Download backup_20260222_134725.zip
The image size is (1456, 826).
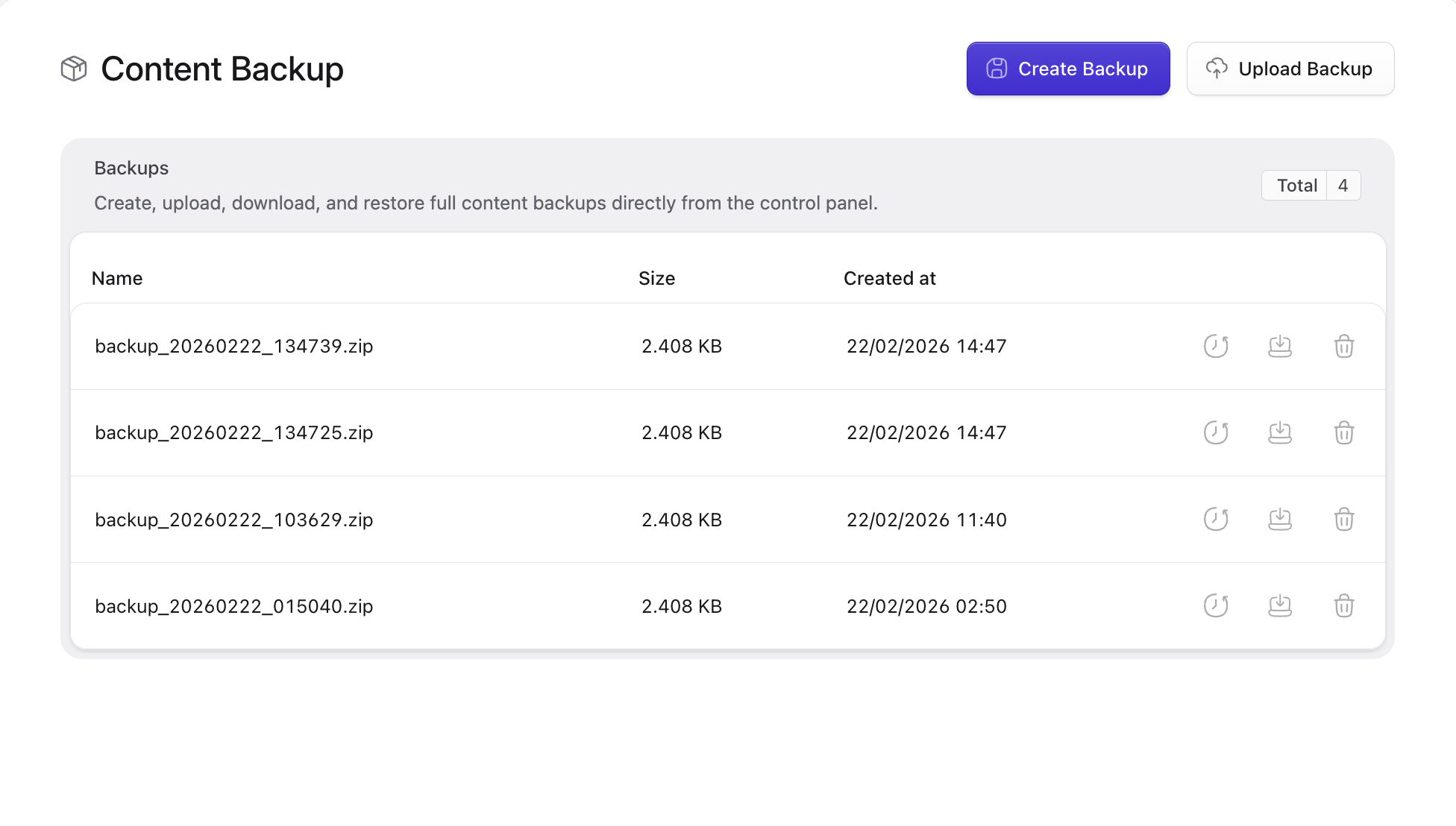click(1280, 432)
